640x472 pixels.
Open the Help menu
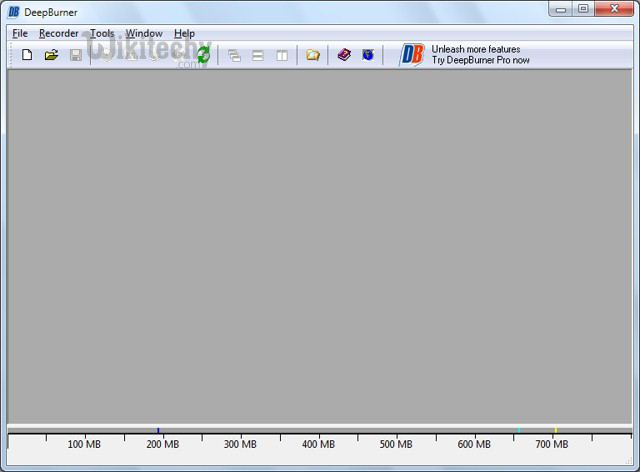[184, 33]
